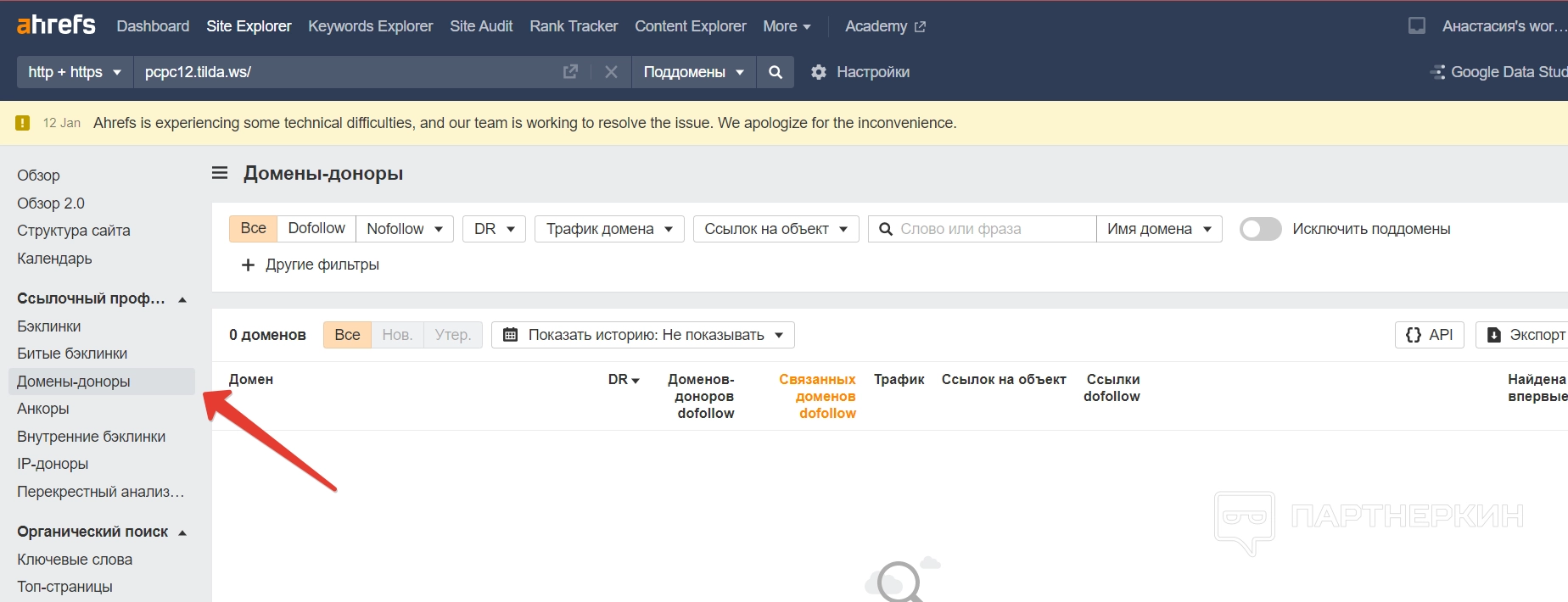Select the Dofollow filter
The image size is (1568, 602).
(x=316, y=228)
